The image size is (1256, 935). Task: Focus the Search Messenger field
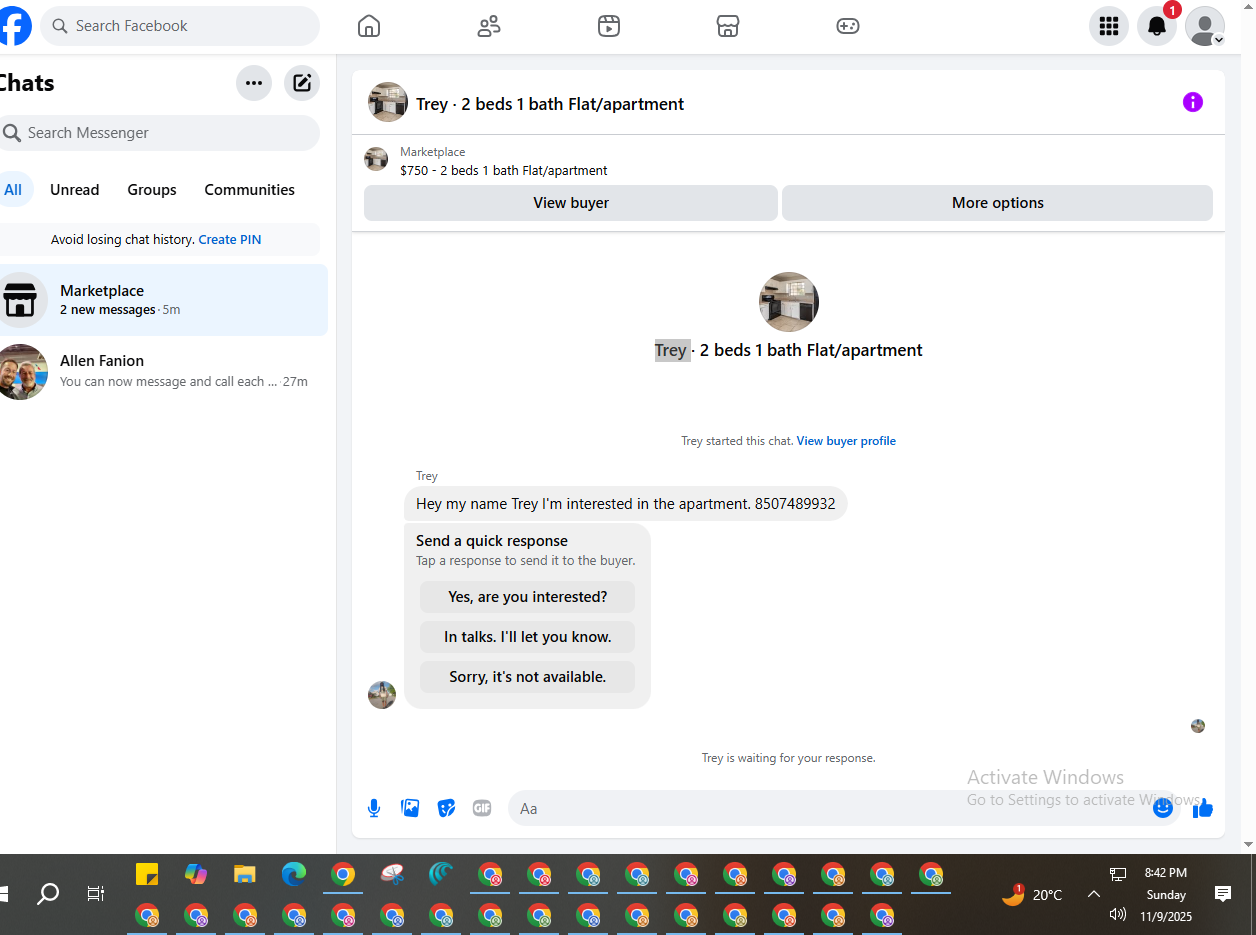pos(158,133)
